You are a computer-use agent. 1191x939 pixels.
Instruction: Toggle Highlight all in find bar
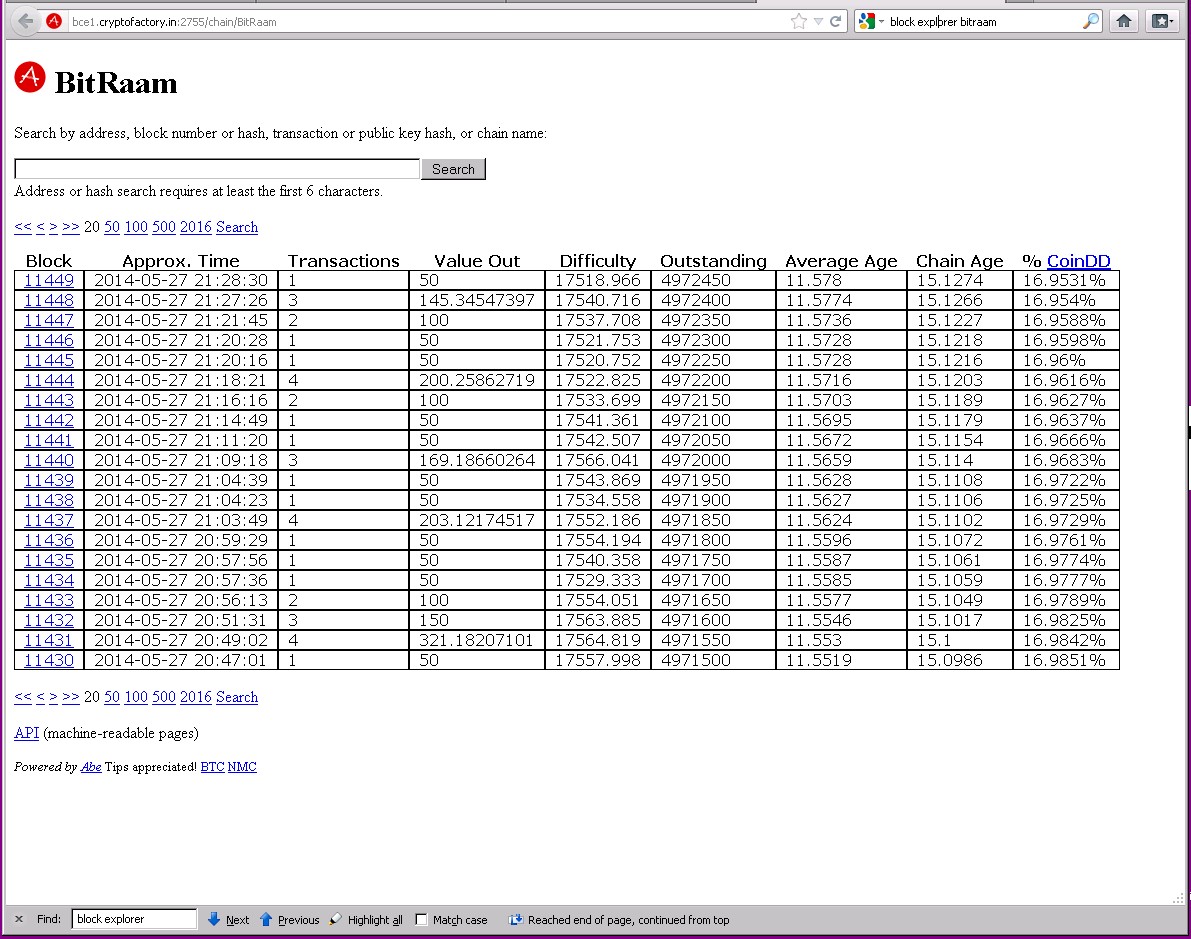pos(366,919)
